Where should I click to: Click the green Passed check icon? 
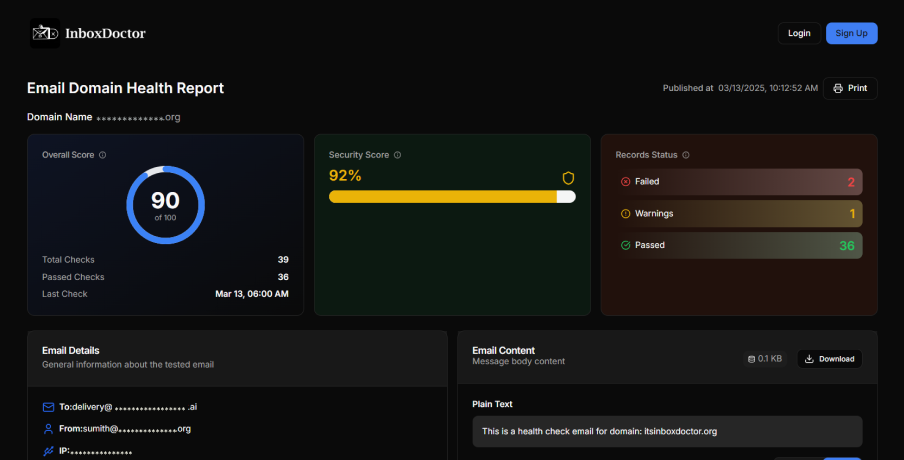coord(626,245)
